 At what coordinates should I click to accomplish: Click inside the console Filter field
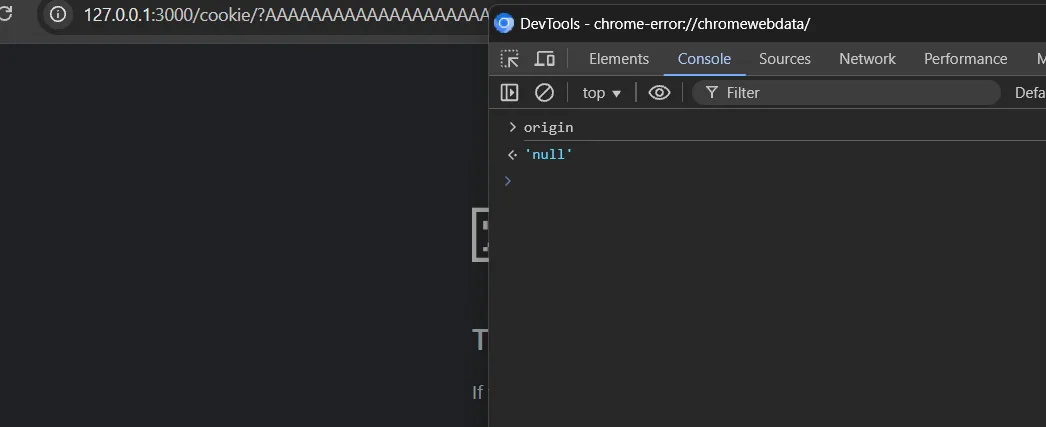(x=846, y=93)
